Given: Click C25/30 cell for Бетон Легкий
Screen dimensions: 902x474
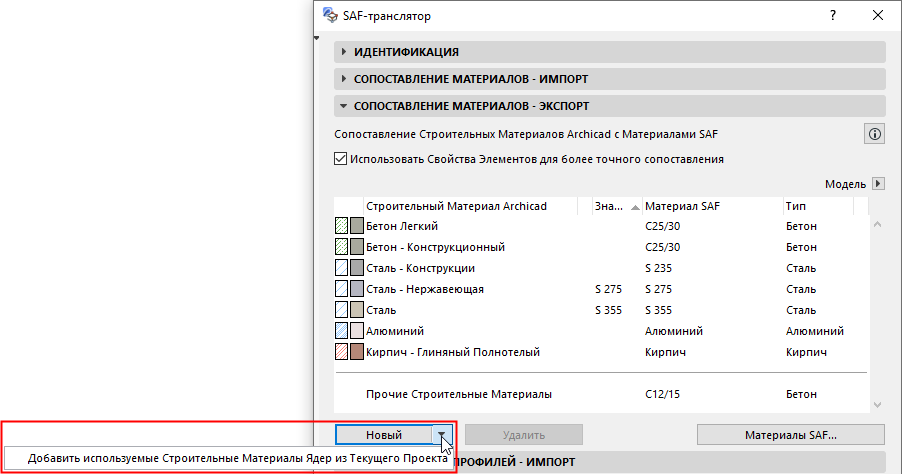Looking at the screenshot, I should click(663, 226).
